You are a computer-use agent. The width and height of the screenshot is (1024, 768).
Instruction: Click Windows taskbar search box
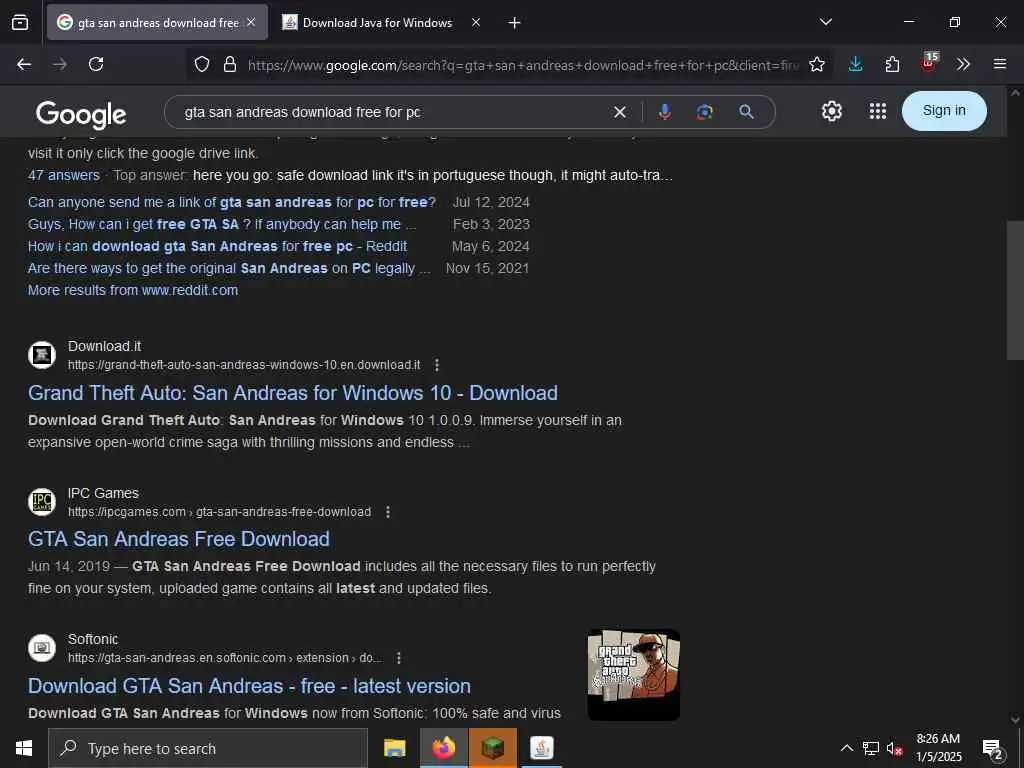(x=208, y=748)
